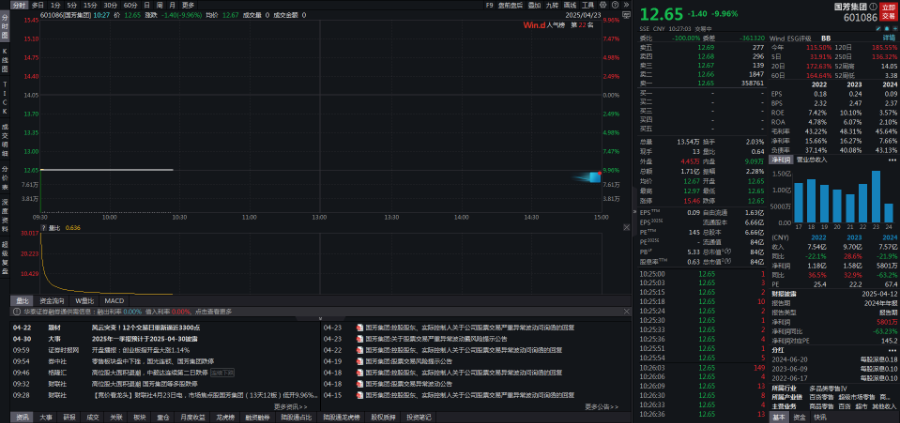This screenshot has height=423, width=900.
Task: Switch to the 研报 bottom tab
Action: tap(69, 417)
